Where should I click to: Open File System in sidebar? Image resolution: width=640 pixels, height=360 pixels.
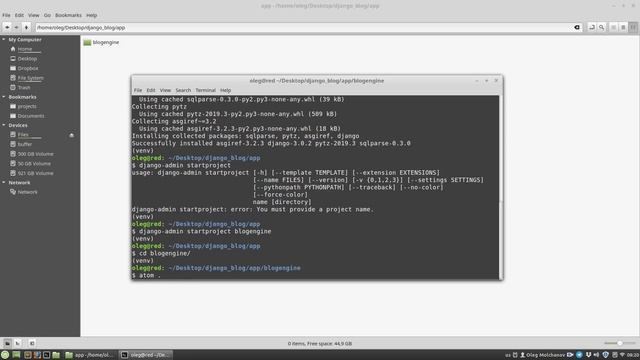(30, 78)
